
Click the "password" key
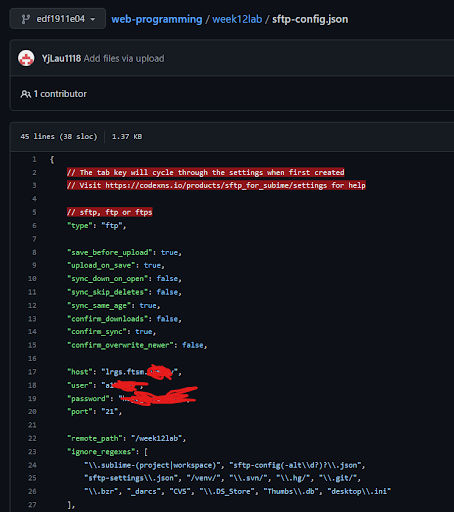click(88, 398)
